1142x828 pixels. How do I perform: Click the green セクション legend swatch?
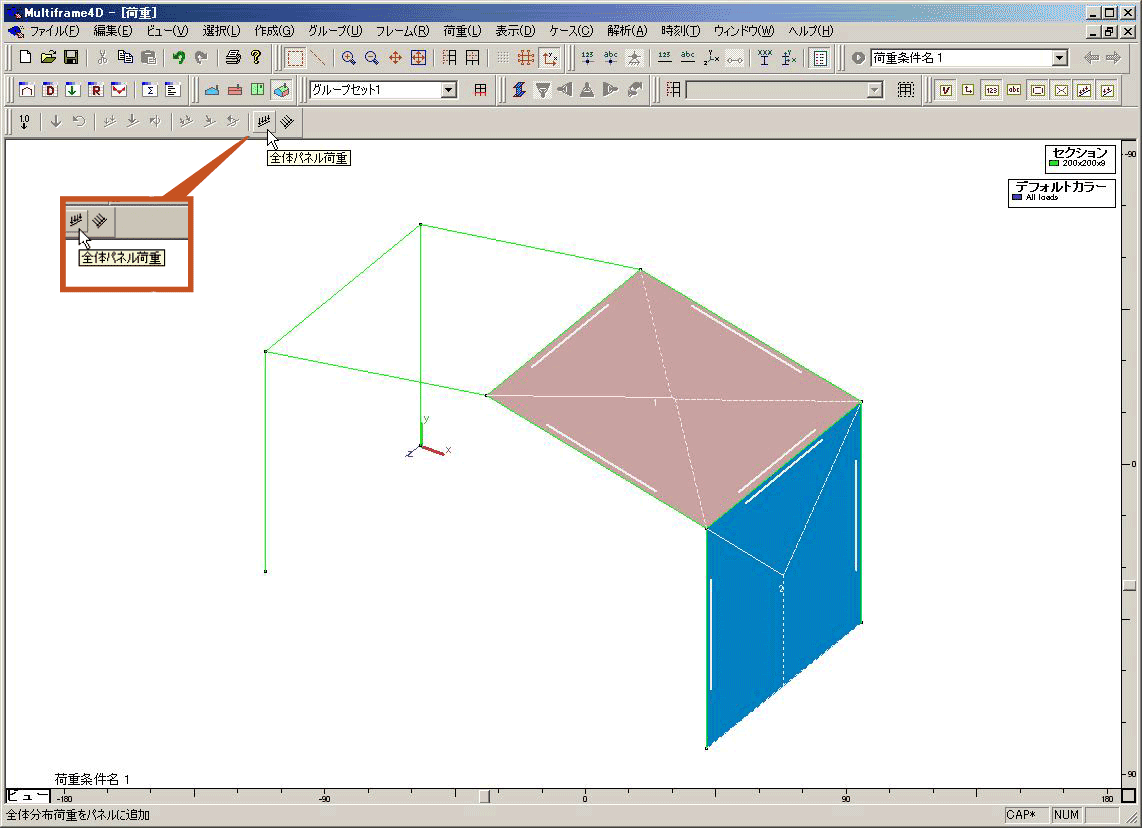click(1053, 163)
